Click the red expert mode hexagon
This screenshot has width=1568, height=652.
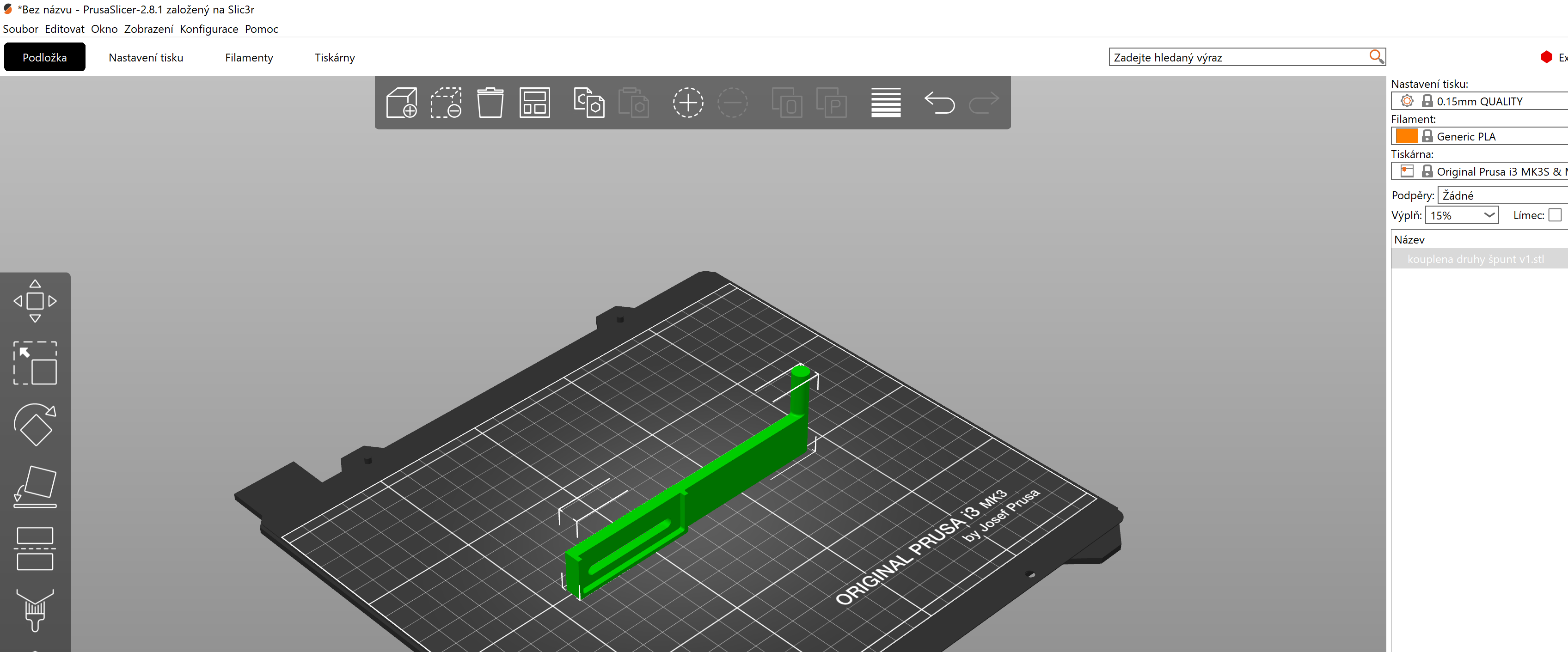pos(1547,57)
